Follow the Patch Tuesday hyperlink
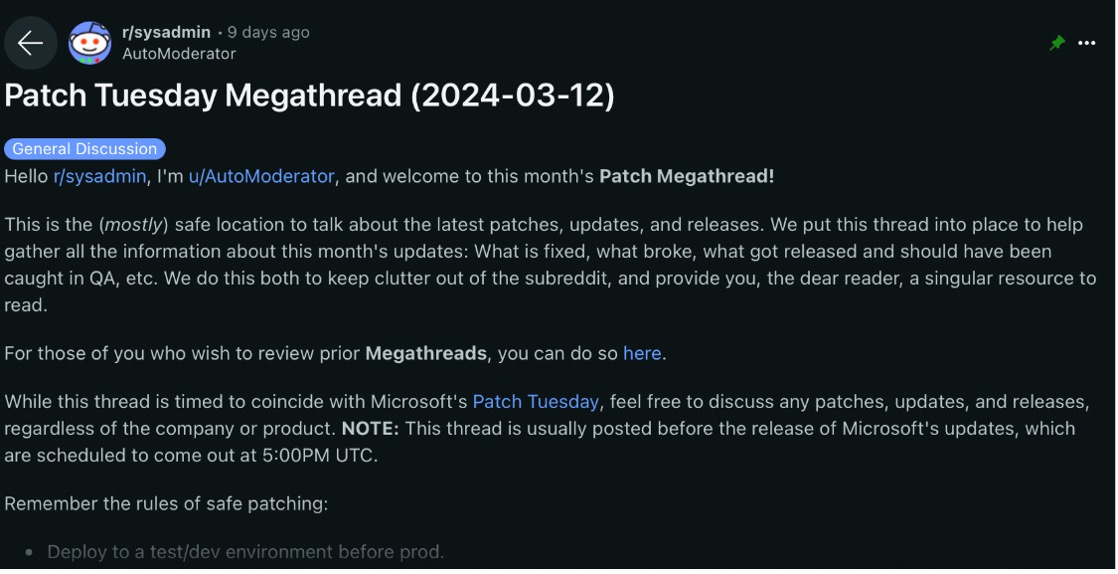The height and width of the screenshot is (574, 1118). [535, 401]
